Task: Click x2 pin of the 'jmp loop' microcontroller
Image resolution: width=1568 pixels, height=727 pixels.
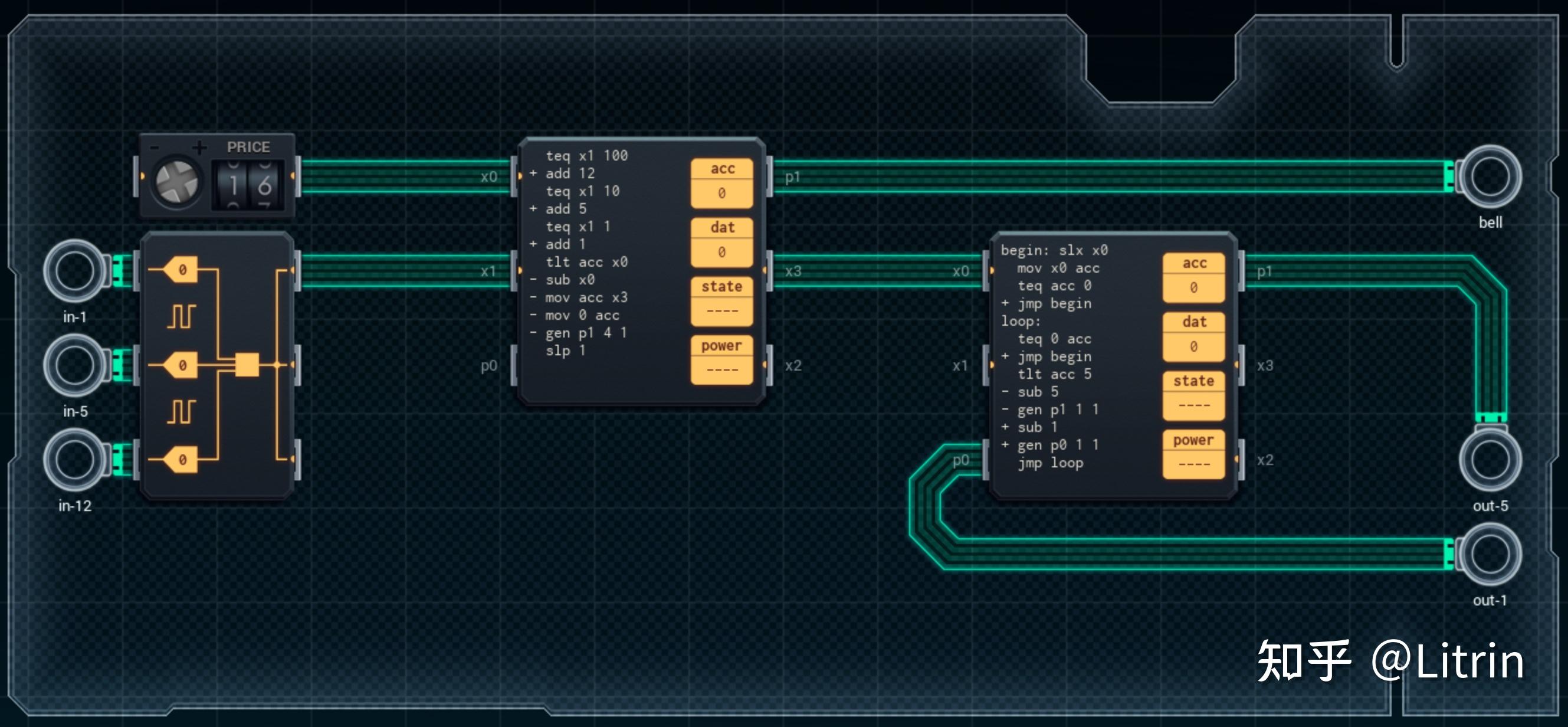Action: click(x=1242, y=460)
